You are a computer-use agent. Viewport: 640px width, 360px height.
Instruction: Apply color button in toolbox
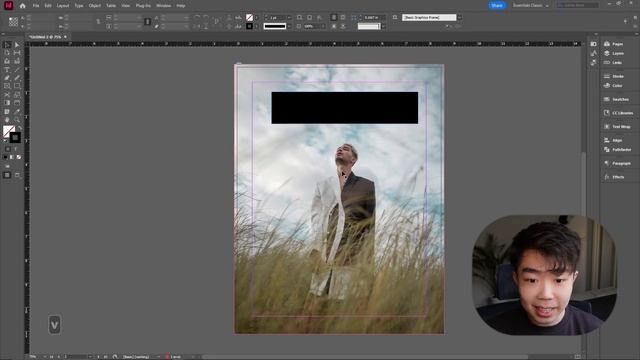coord(5,157)
